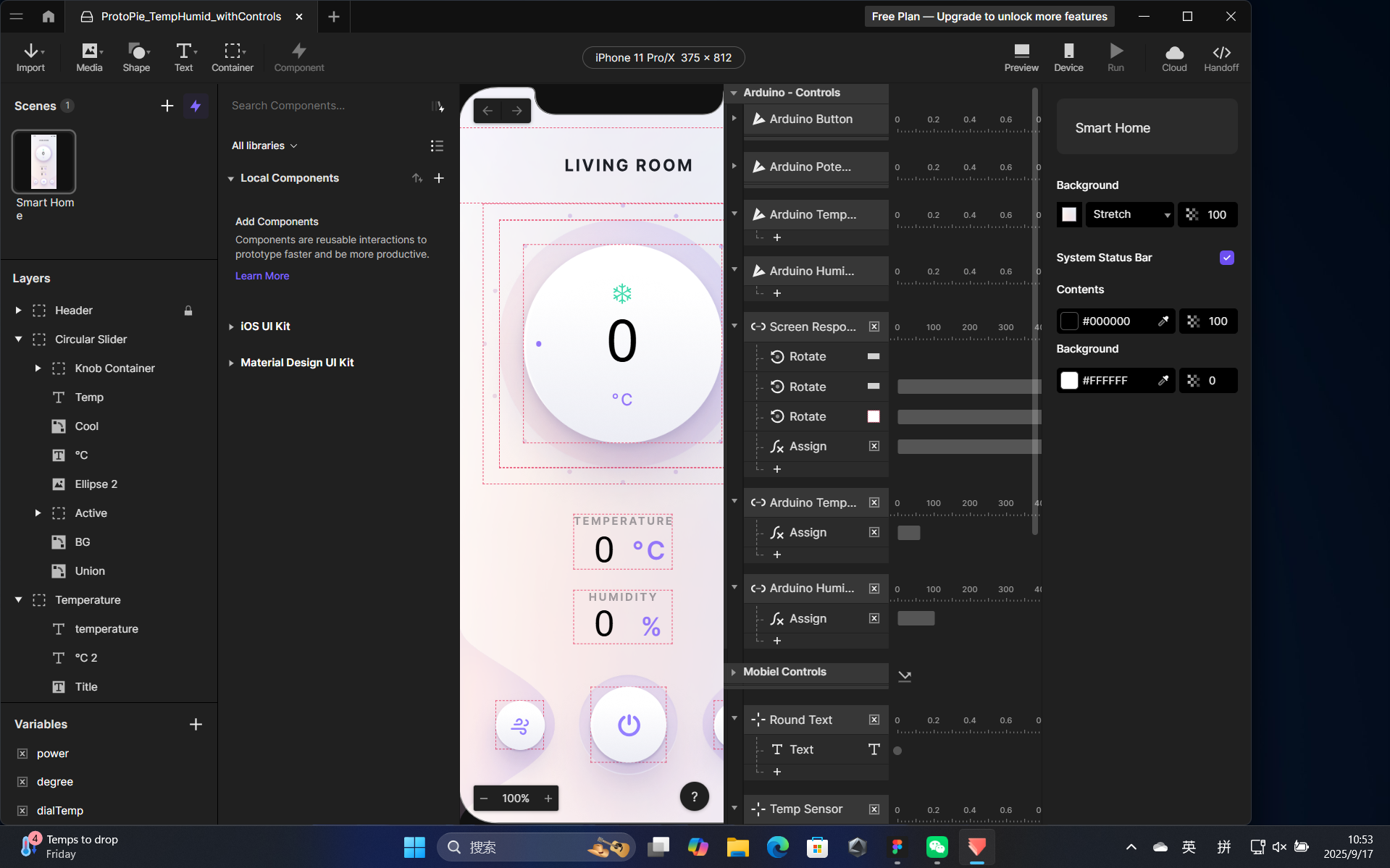Open the Media import tool

point(88,57)
